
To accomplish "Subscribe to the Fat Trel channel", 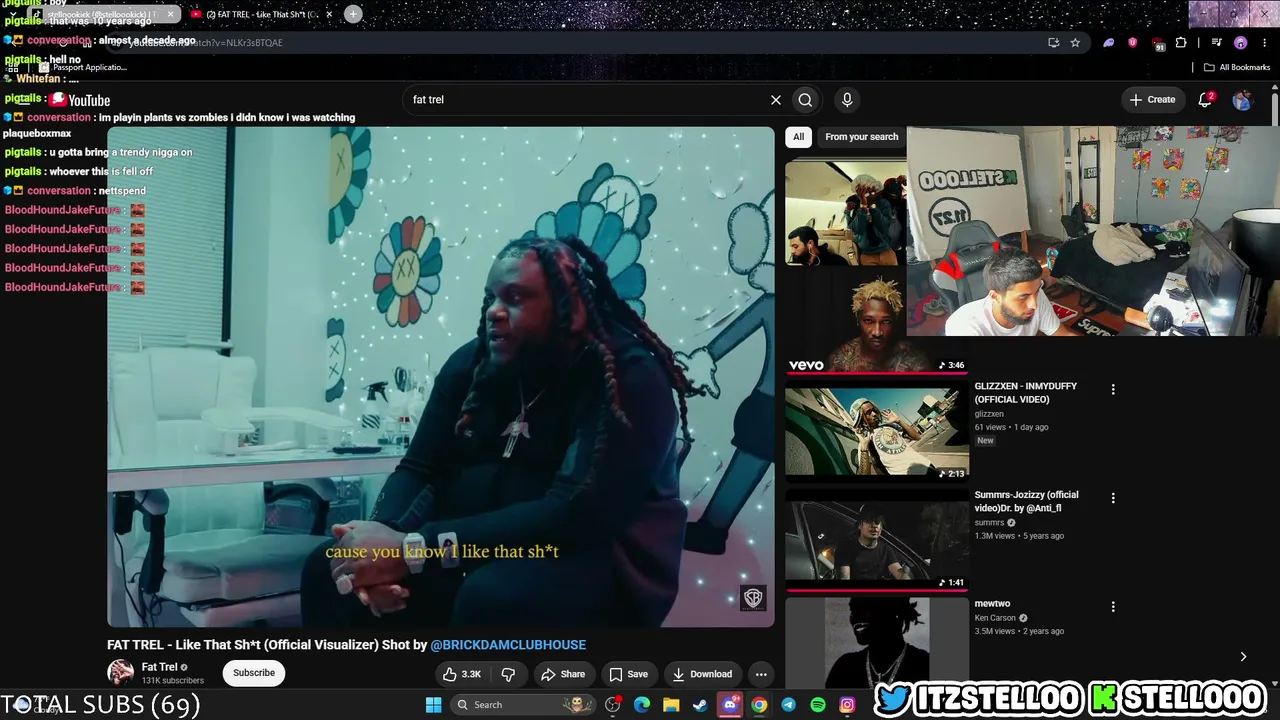I will tap(254, 673).
